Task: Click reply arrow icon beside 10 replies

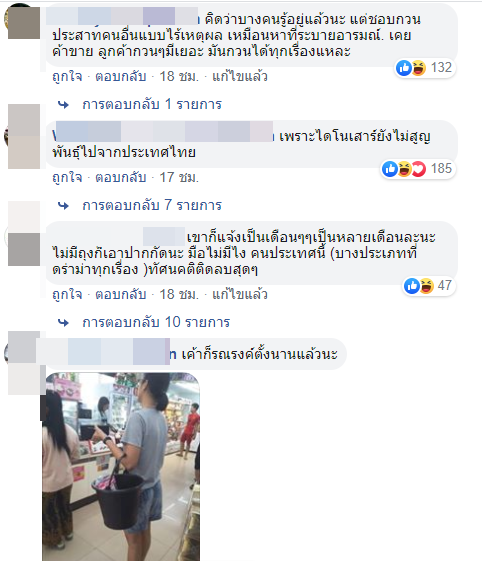Action: [x=64, y=323]
